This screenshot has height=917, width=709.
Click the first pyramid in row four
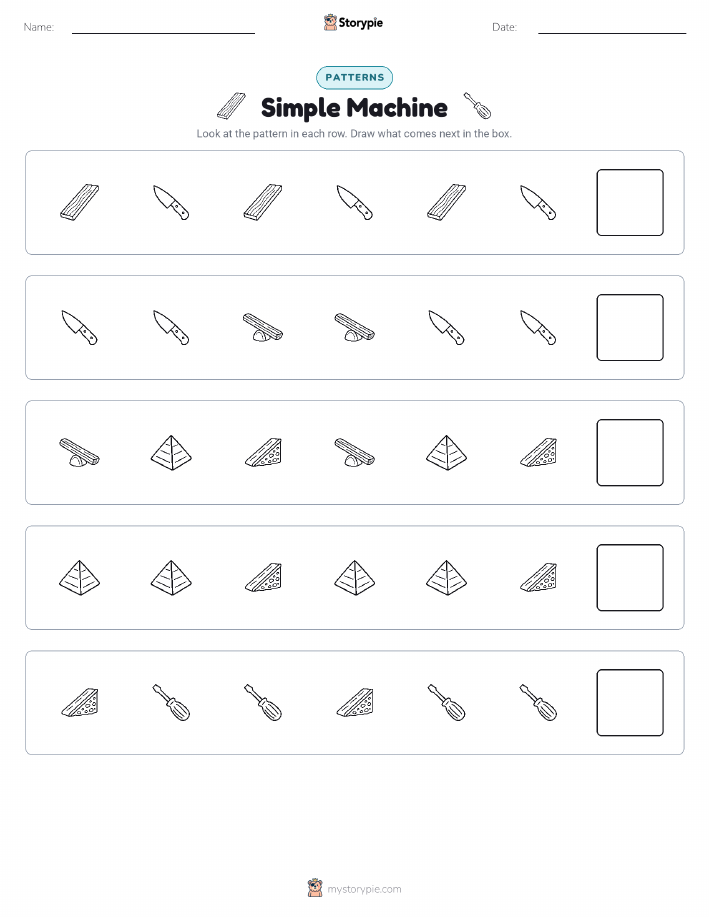tap(80, 578)
